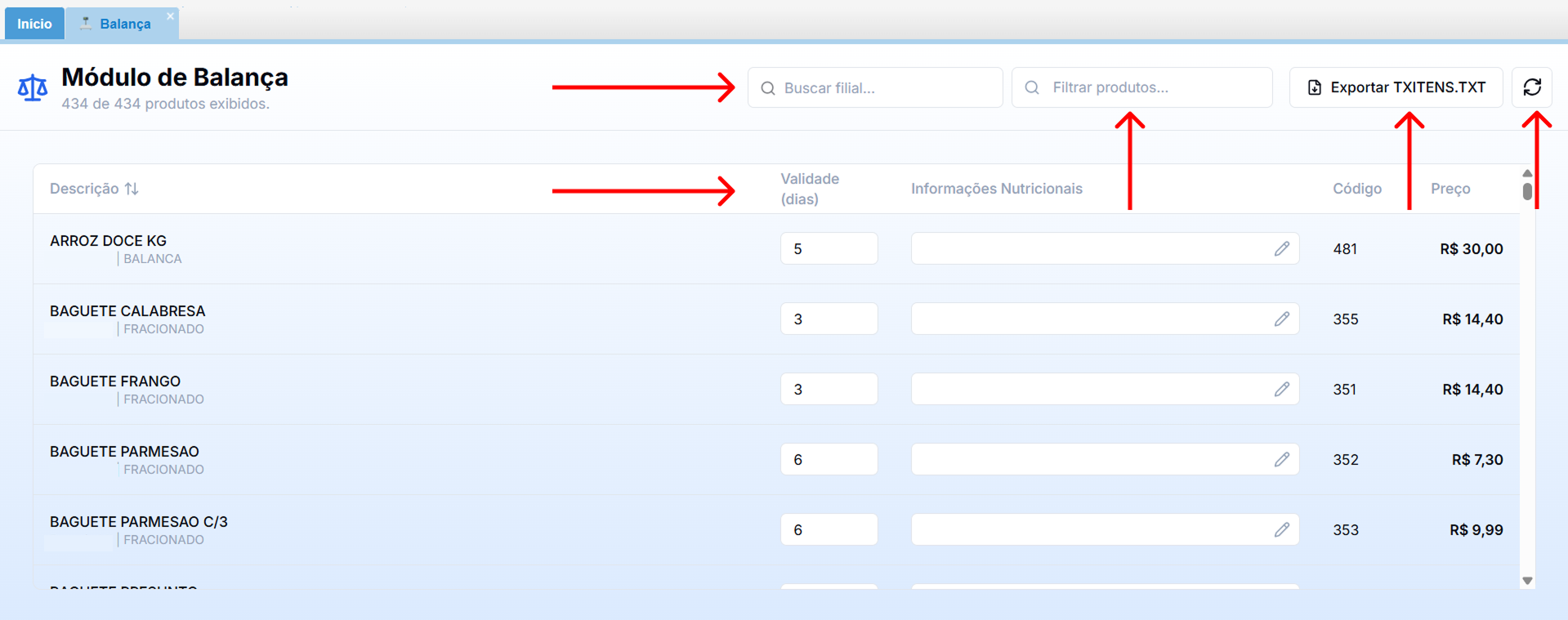1568x620 pixels.
Task: Export the TXITENS.TXT file
Action: [x=1396, y=87]
